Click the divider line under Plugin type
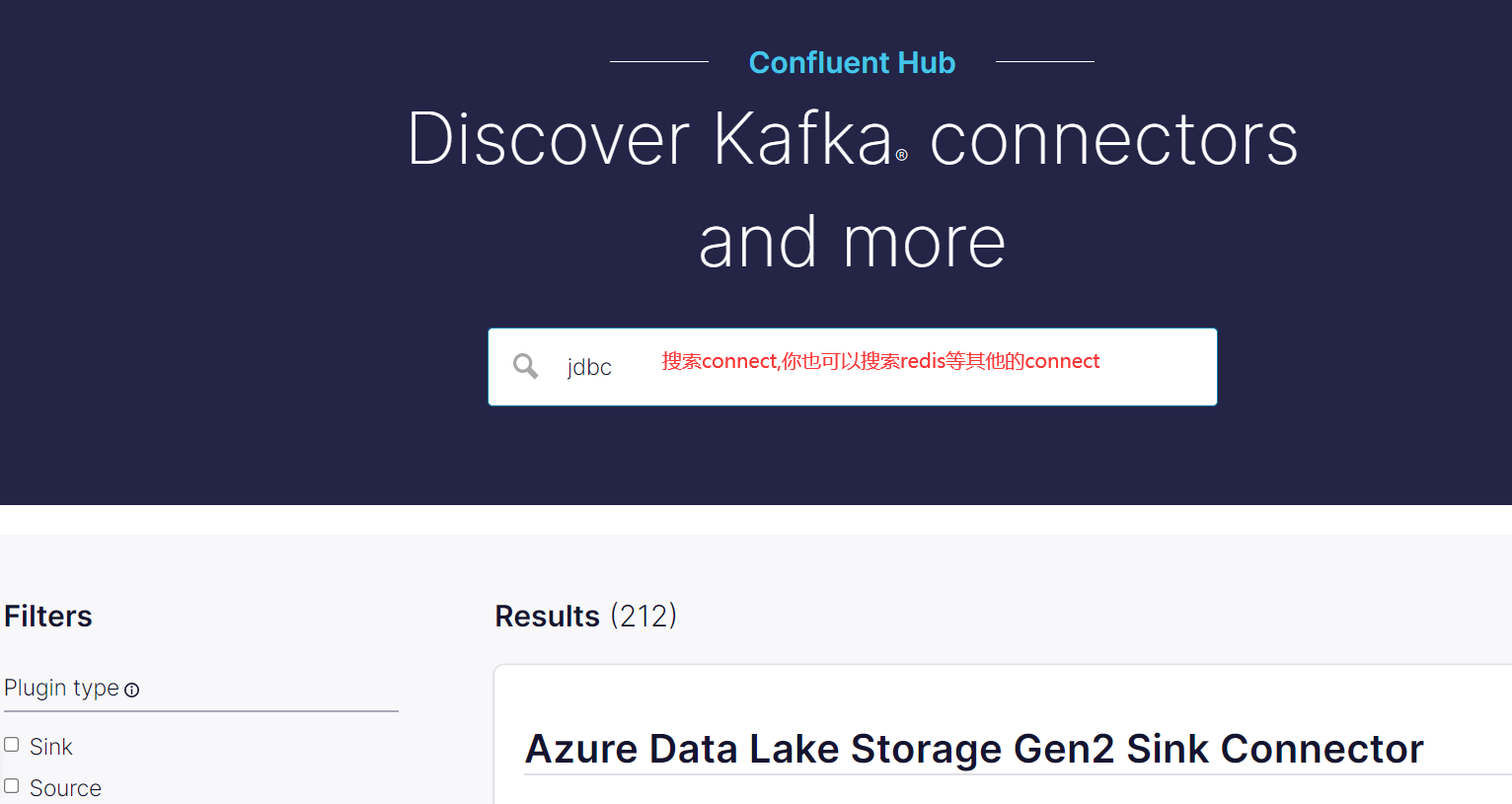 pyautogui.click(x=200, y=710)
